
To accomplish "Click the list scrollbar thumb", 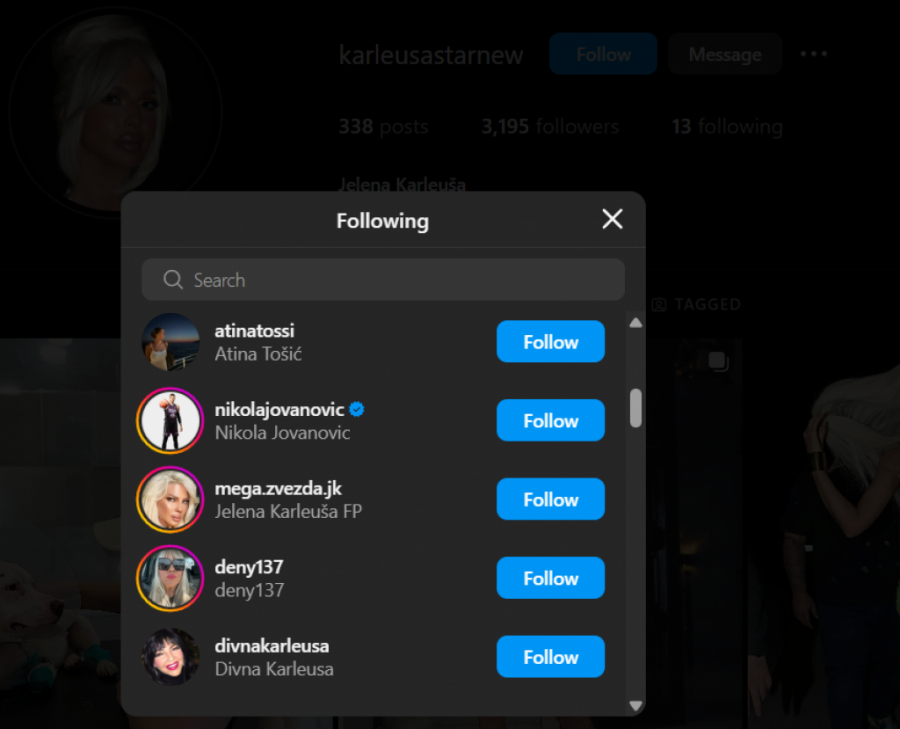I will tap(635, 408).
